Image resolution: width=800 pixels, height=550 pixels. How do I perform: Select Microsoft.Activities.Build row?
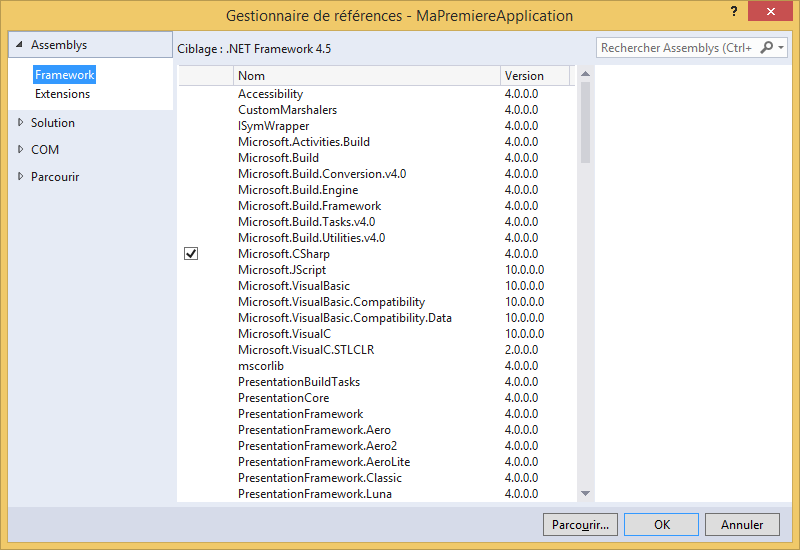click(377, 142)
